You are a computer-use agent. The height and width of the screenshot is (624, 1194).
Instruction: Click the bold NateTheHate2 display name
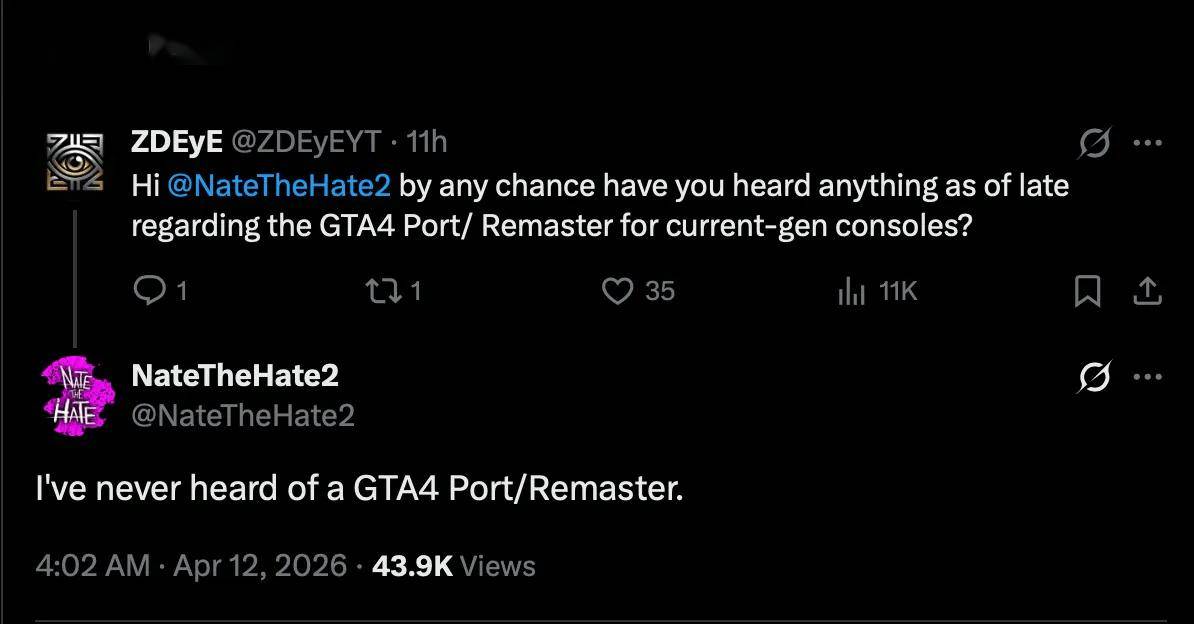coord(235,375)
